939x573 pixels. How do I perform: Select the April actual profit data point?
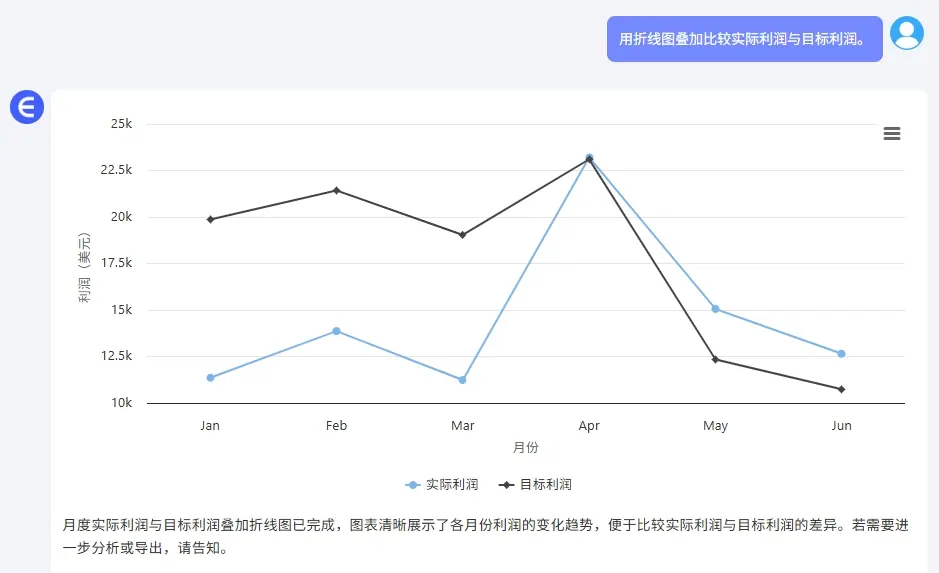(x=589, y=157)
